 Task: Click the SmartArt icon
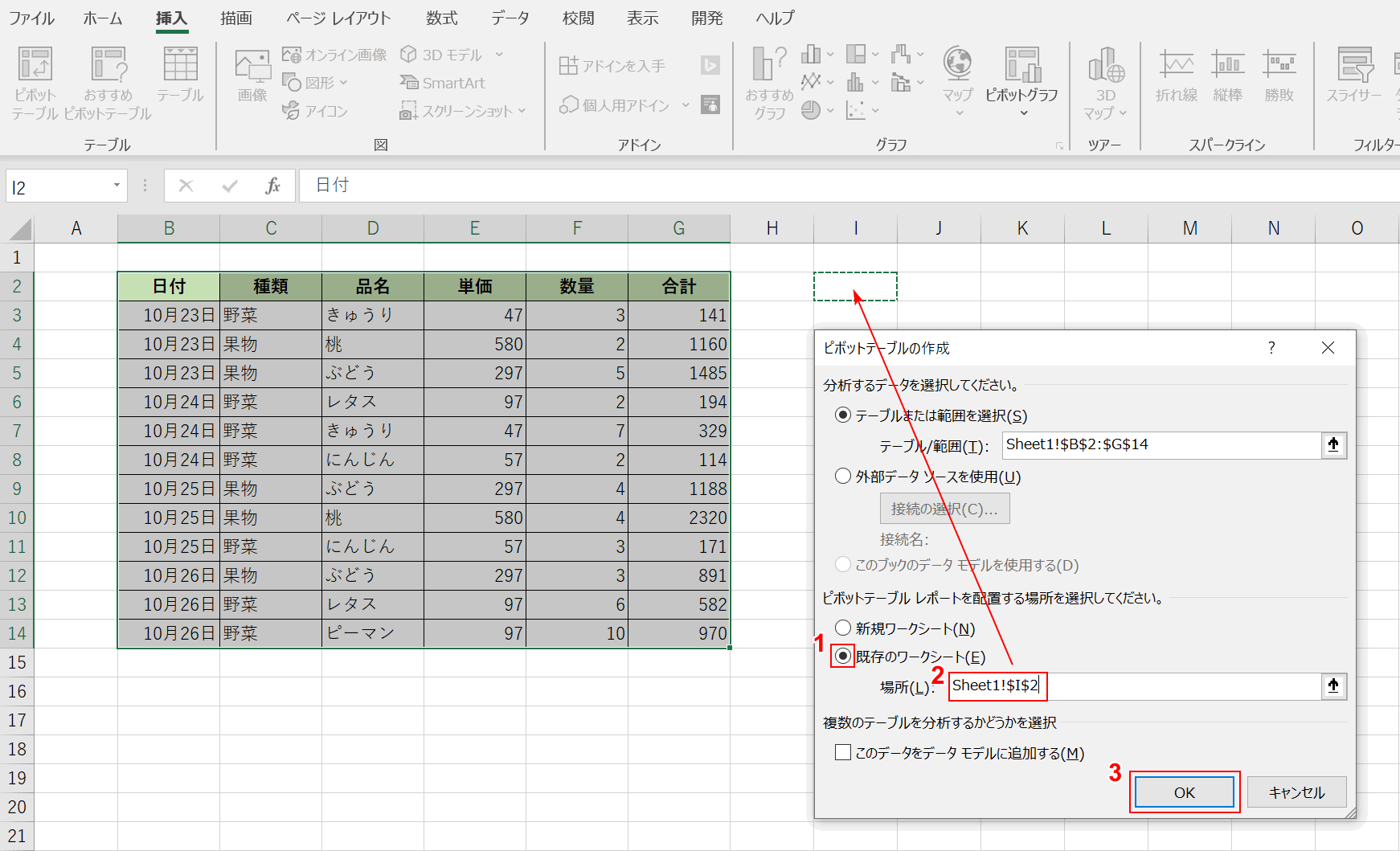443,83
